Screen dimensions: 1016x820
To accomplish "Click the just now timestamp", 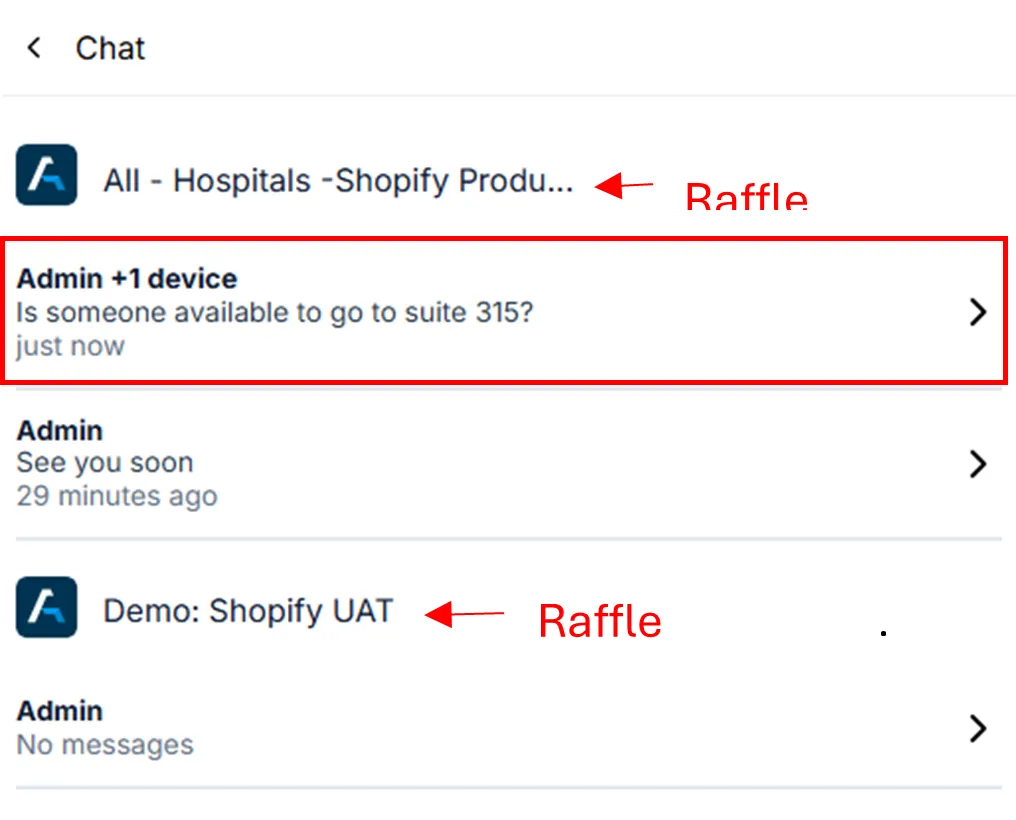I will (70, 346).
